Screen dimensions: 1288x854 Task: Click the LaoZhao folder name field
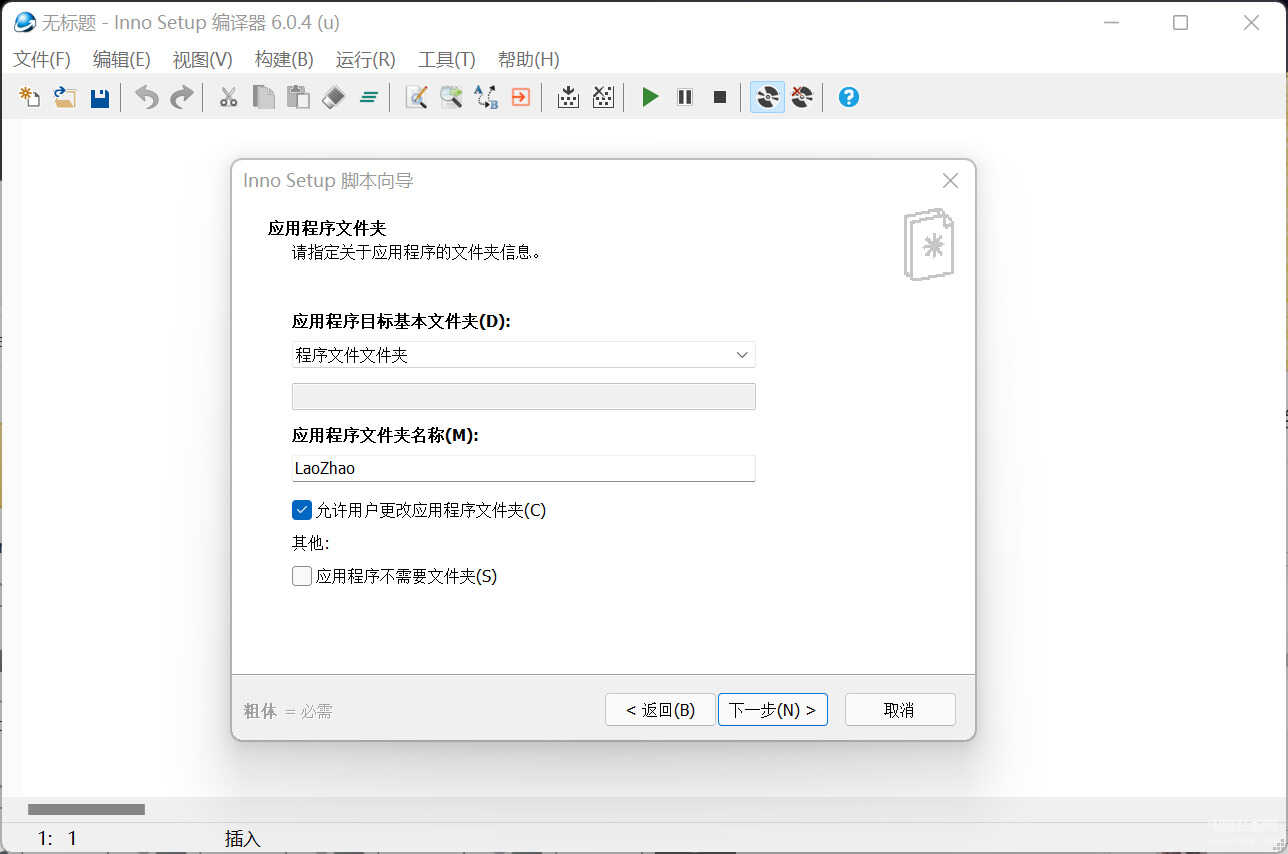(523, 468)
